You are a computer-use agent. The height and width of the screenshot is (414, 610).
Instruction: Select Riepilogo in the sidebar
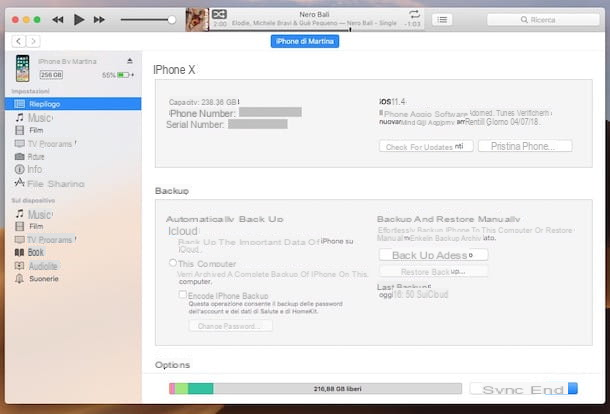click(x=73, y=104)
